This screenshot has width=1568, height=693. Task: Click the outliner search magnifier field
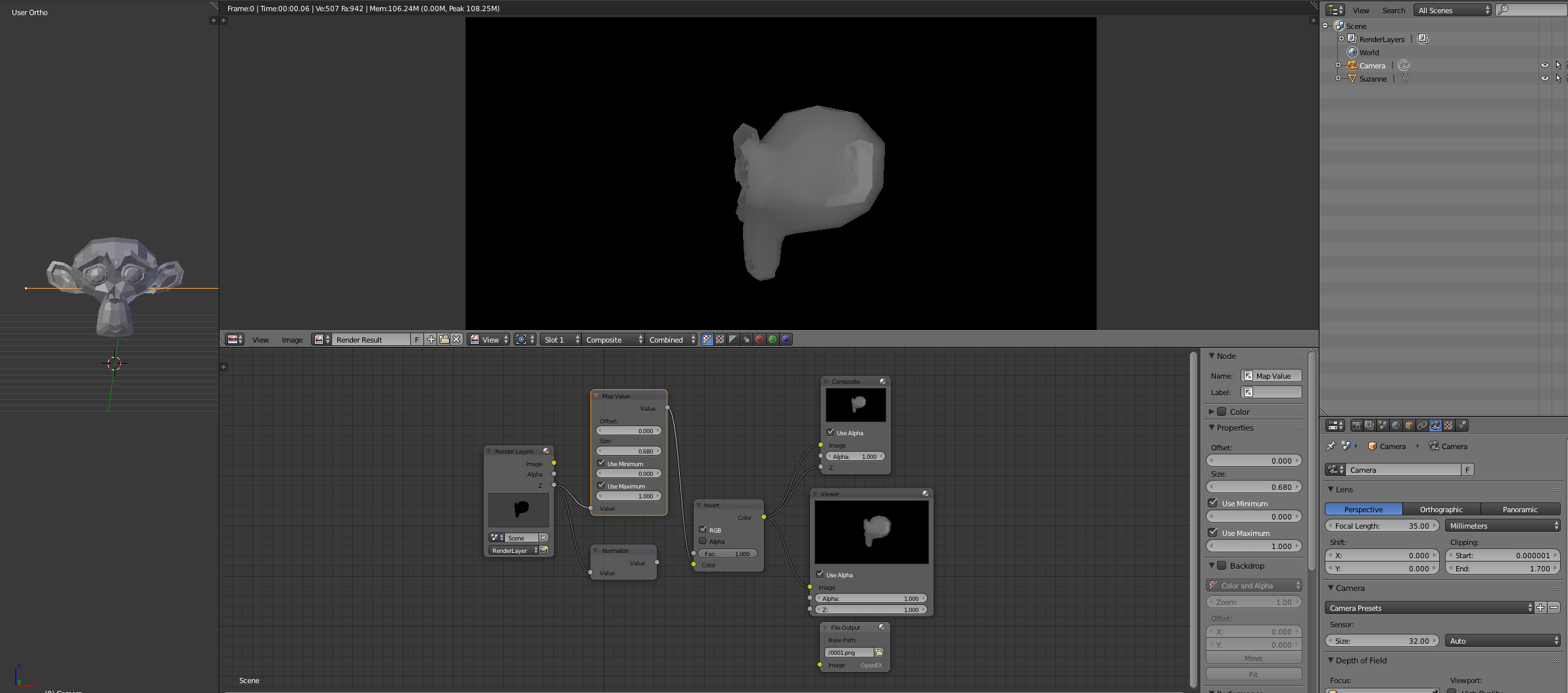[1531, 10]
